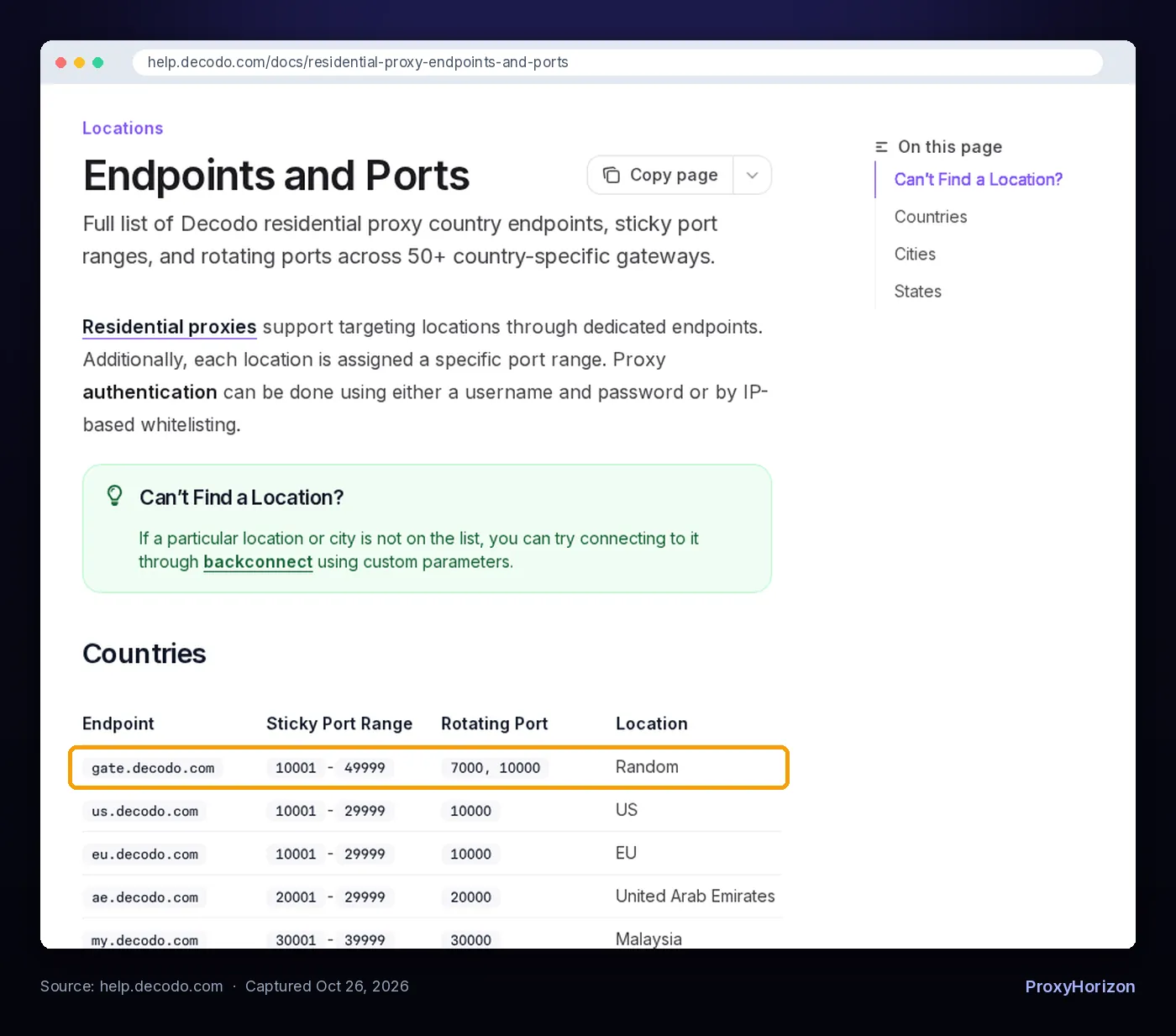Click the Malaysia location cell

pos(648,939)
